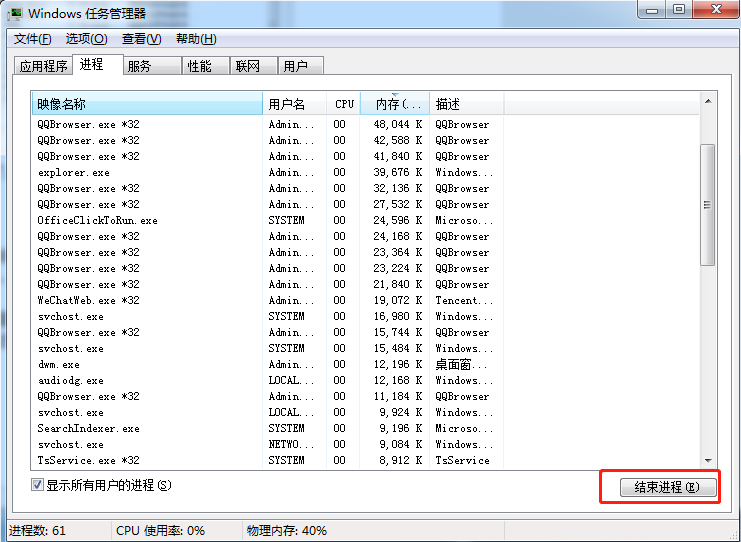Click CPU 使用率: 0% status entry
Image resolution: width=741 pixels, height=542 pixels.
[160, 531]
